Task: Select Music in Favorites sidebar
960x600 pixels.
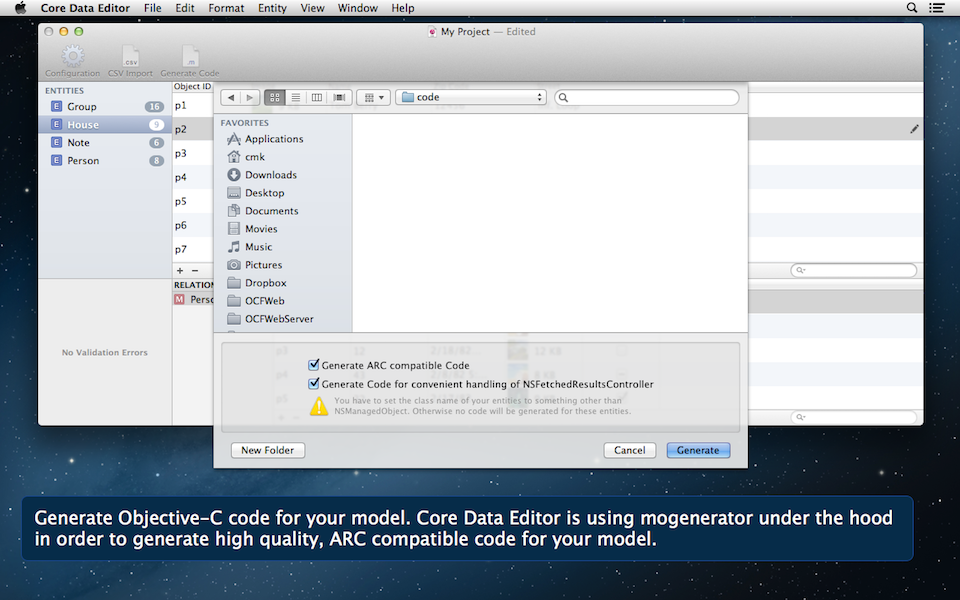Action: click(x=250, y=247)
